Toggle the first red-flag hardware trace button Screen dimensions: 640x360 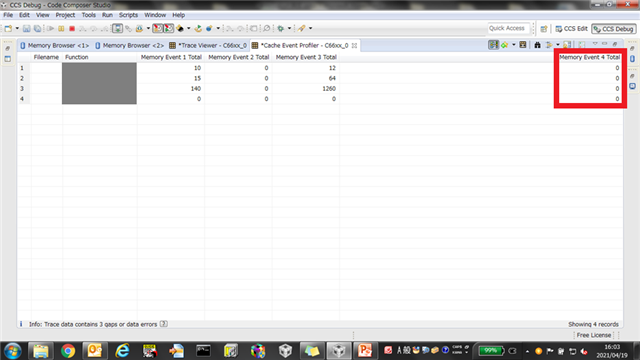click(x=158, y=29)
